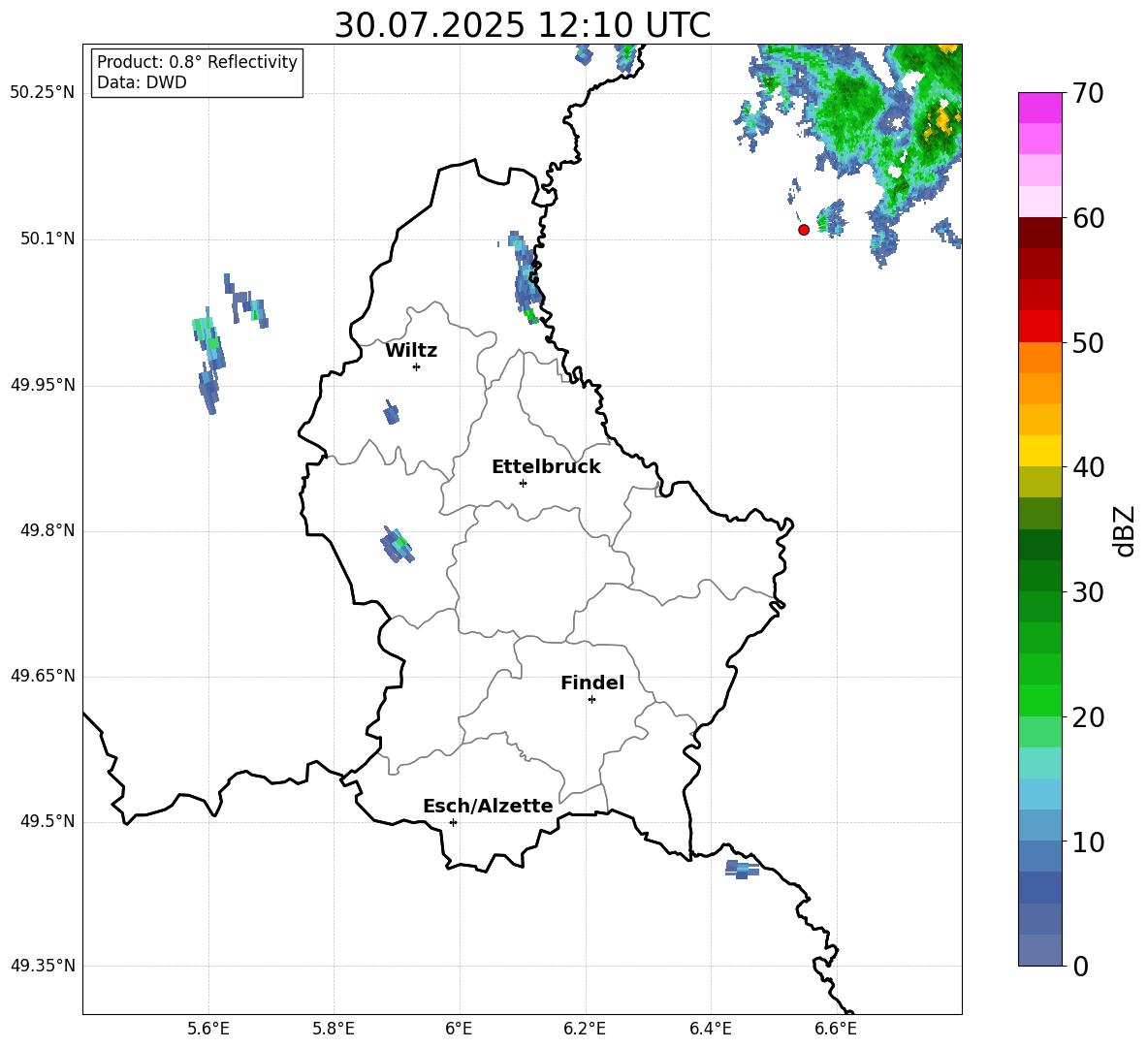Click the colorbar tick label 0
Image resolution: width=1148 pixels, height=1048 pixels.
pos(1080,967)
